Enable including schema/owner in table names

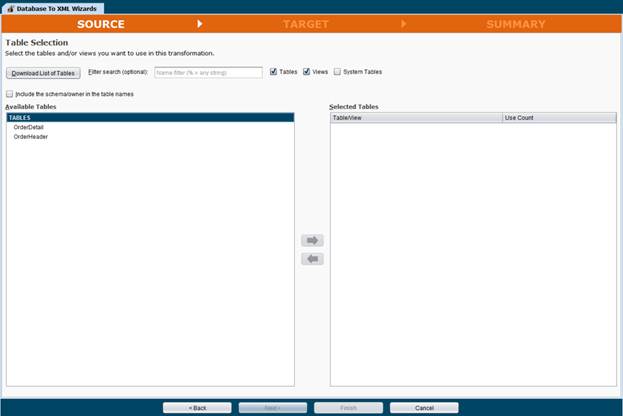click(10, 94)
